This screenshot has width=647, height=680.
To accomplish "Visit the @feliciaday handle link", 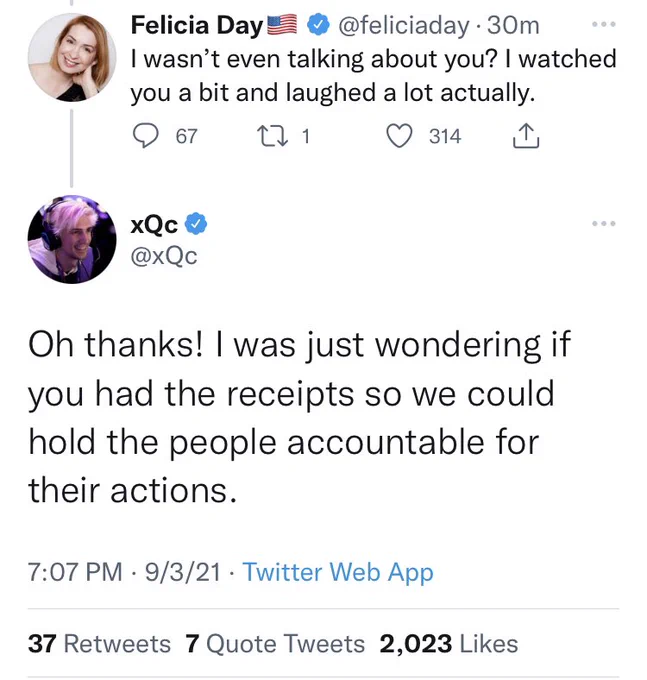I will pyautogui.click(x=403, y=26).
